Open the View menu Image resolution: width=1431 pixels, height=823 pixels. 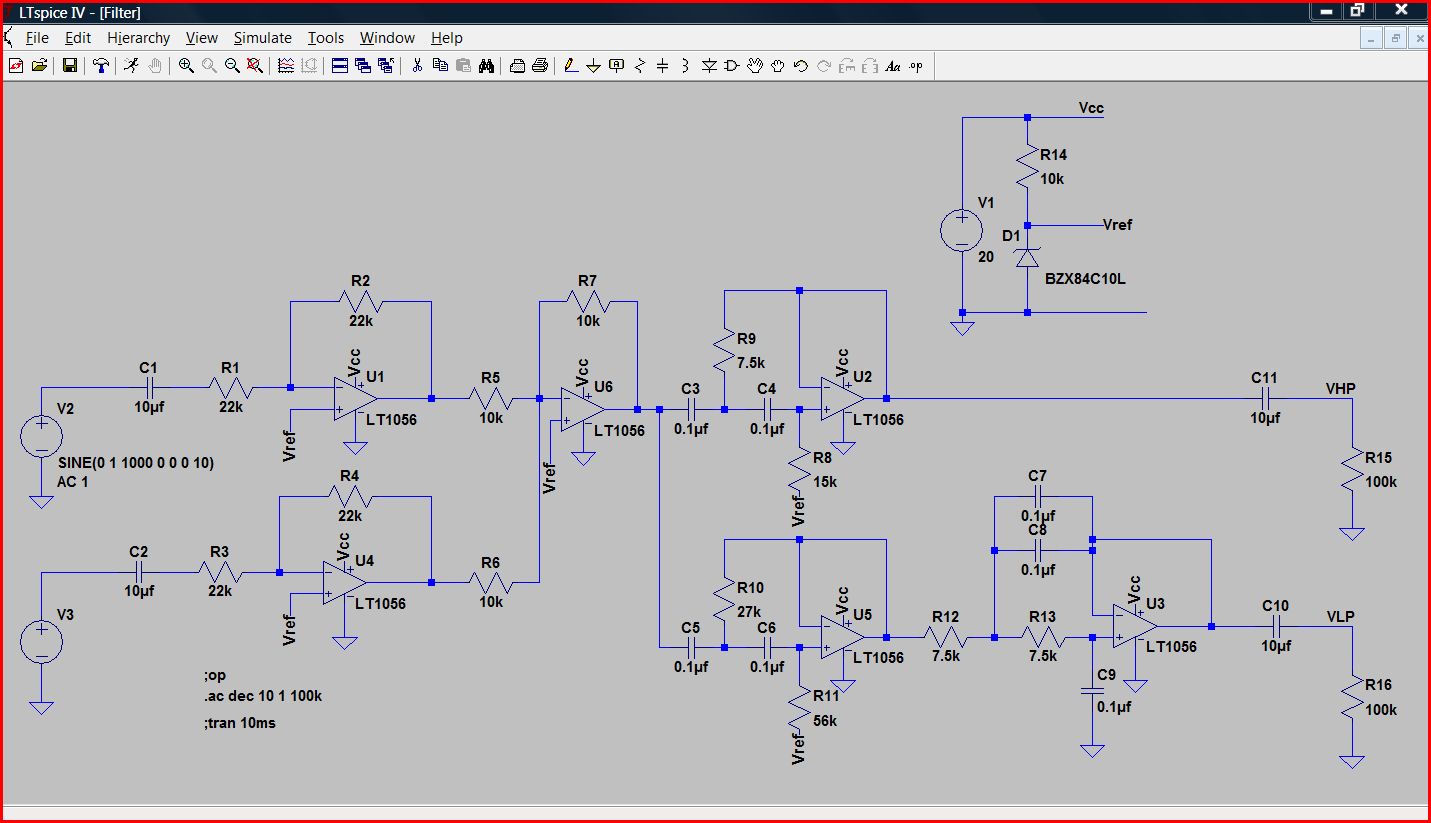[x=202, y=38]
